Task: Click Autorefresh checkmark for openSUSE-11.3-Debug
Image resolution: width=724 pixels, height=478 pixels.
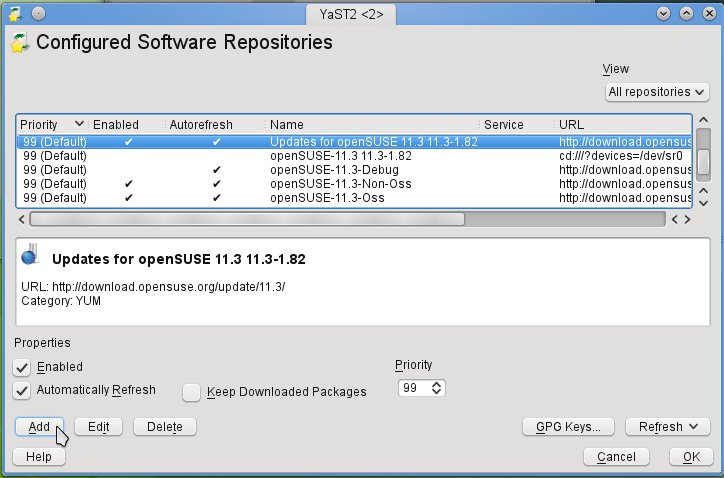Action: point(217,170)
